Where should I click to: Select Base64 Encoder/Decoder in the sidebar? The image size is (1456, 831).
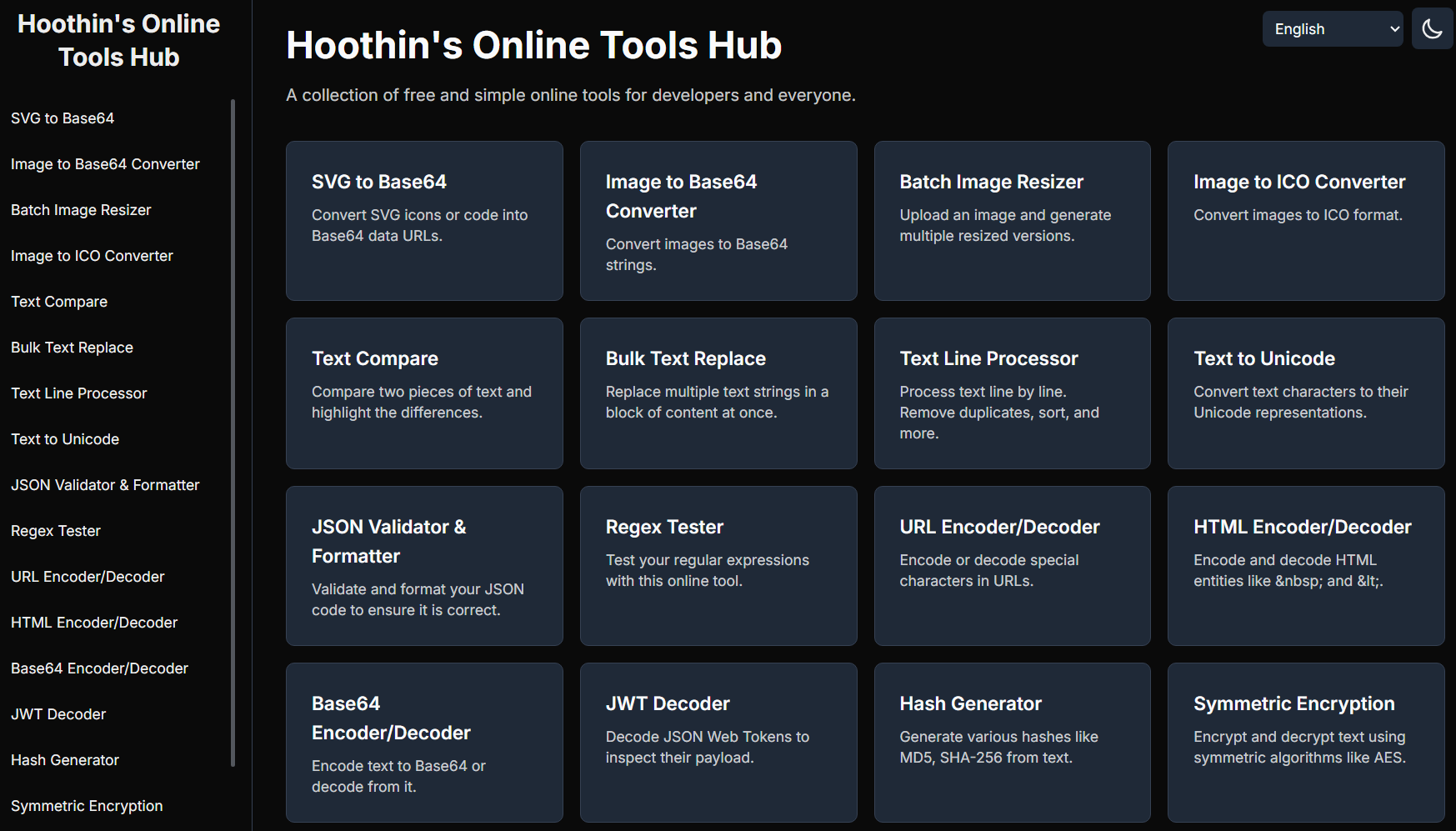(99, 668)
